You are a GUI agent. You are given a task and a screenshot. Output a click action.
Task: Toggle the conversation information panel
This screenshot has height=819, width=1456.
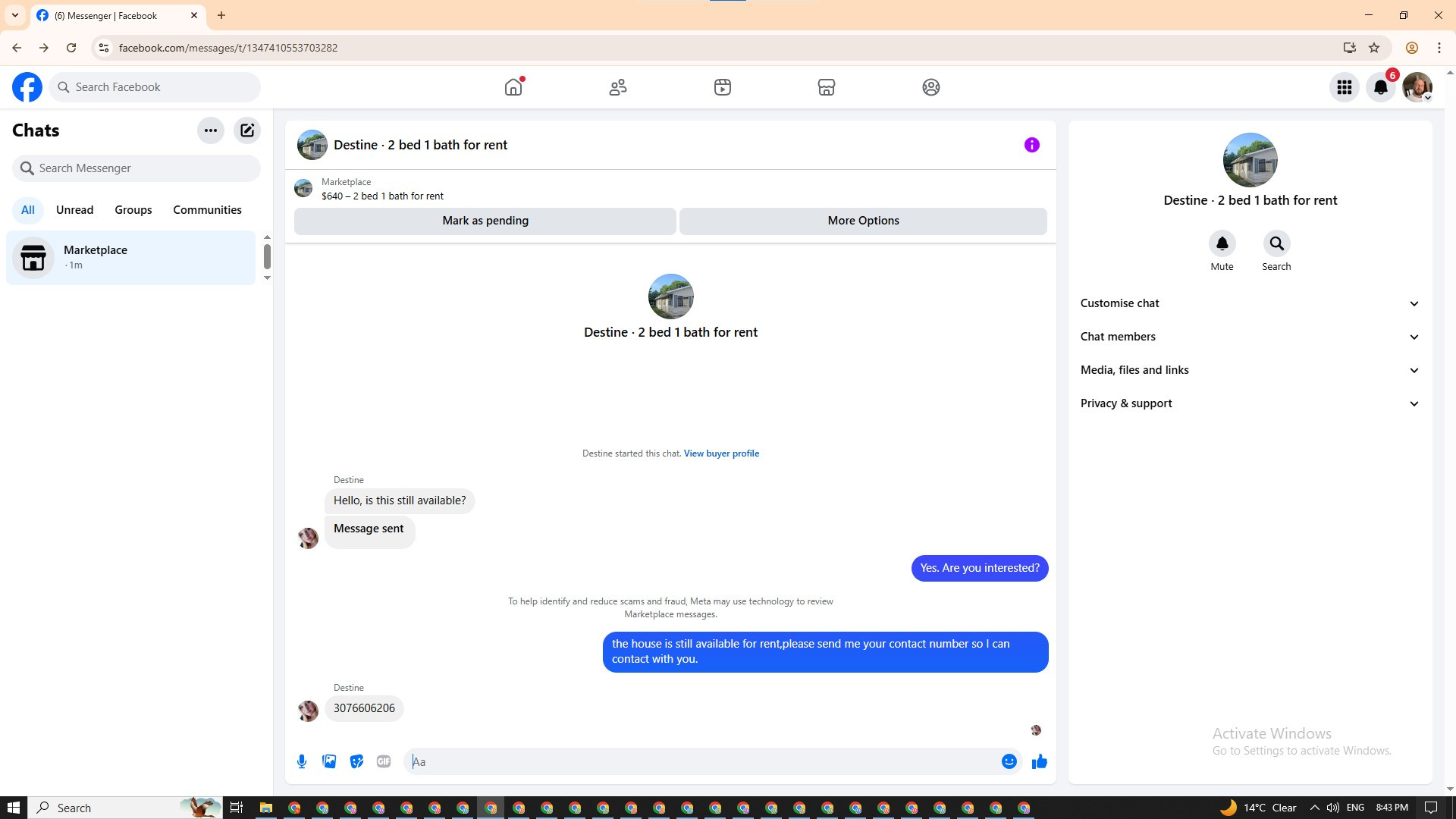click(1031, 145)
